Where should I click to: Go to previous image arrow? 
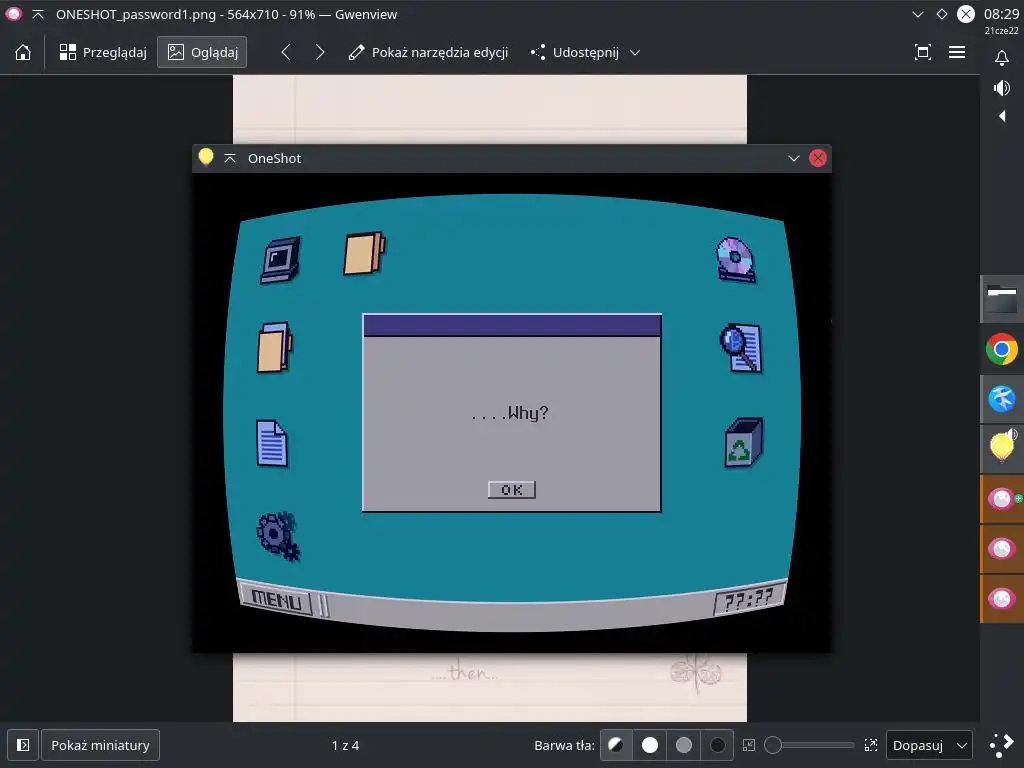point(286,52)
